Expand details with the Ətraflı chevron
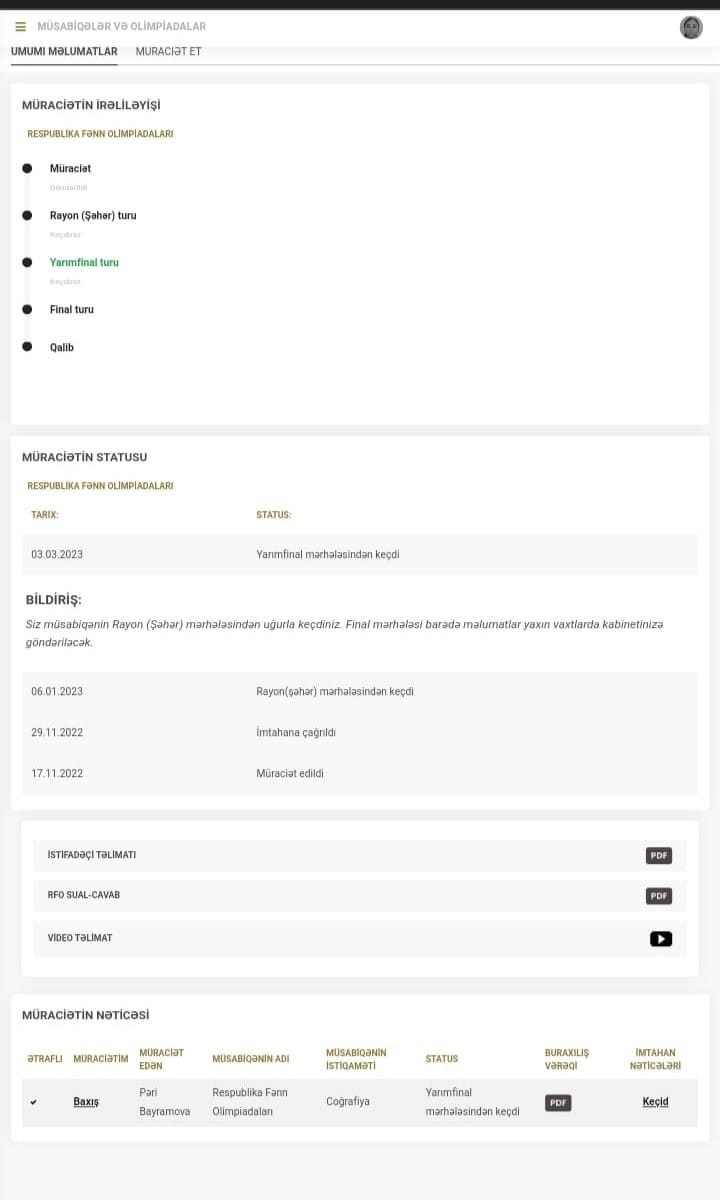The height and width of the screenshot is (1200, 720). 33,1102
